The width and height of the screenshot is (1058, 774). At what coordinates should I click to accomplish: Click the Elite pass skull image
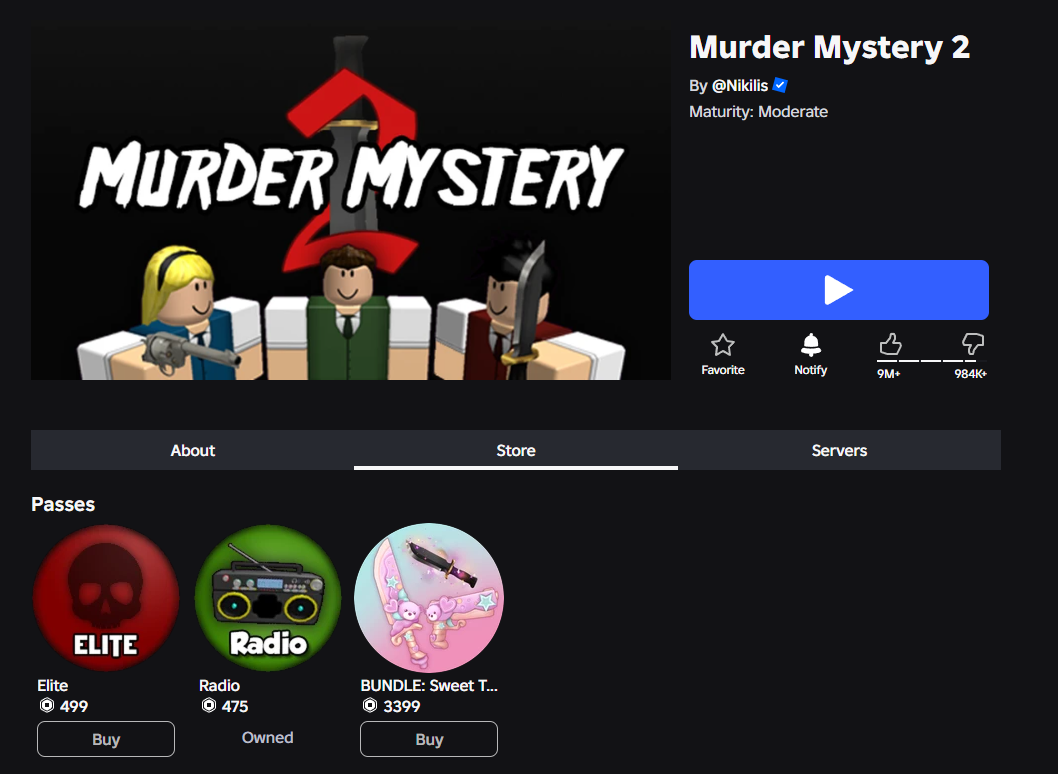(x=106, y=598)
